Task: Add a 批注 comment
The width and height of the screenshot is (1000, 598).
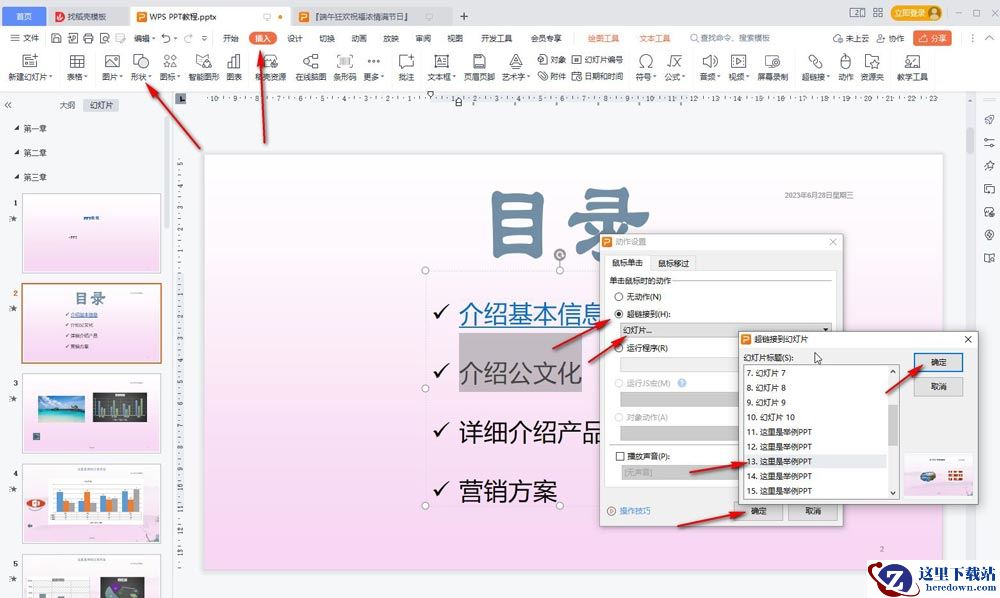Action: click(406, 67)
